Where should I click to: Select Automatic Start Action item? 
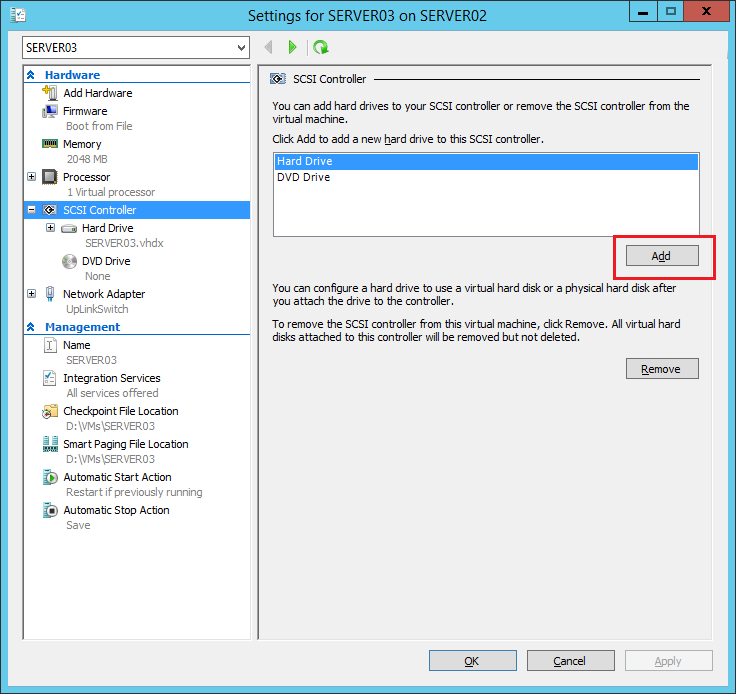[117, 477]
